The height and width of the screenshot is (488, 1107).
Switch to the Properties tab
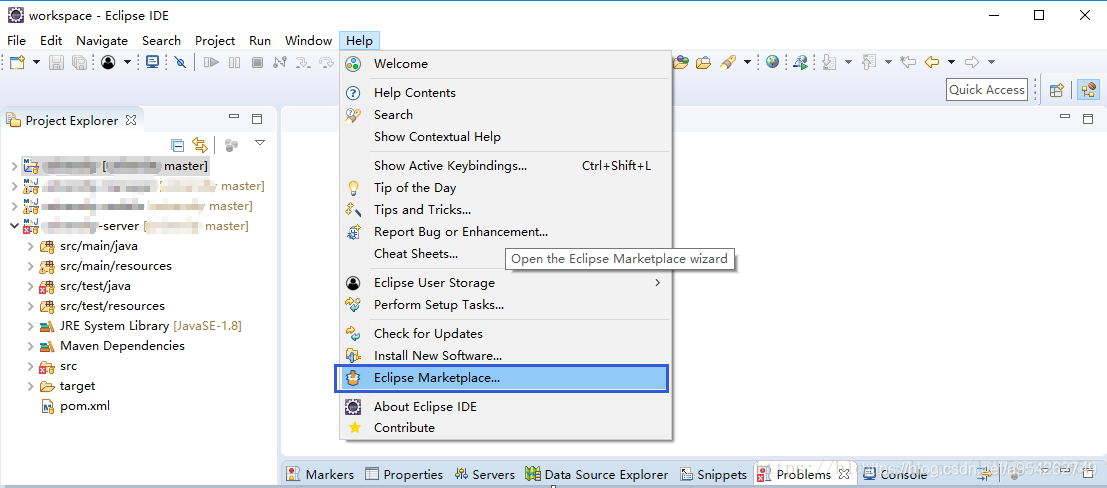click(405, 475)
